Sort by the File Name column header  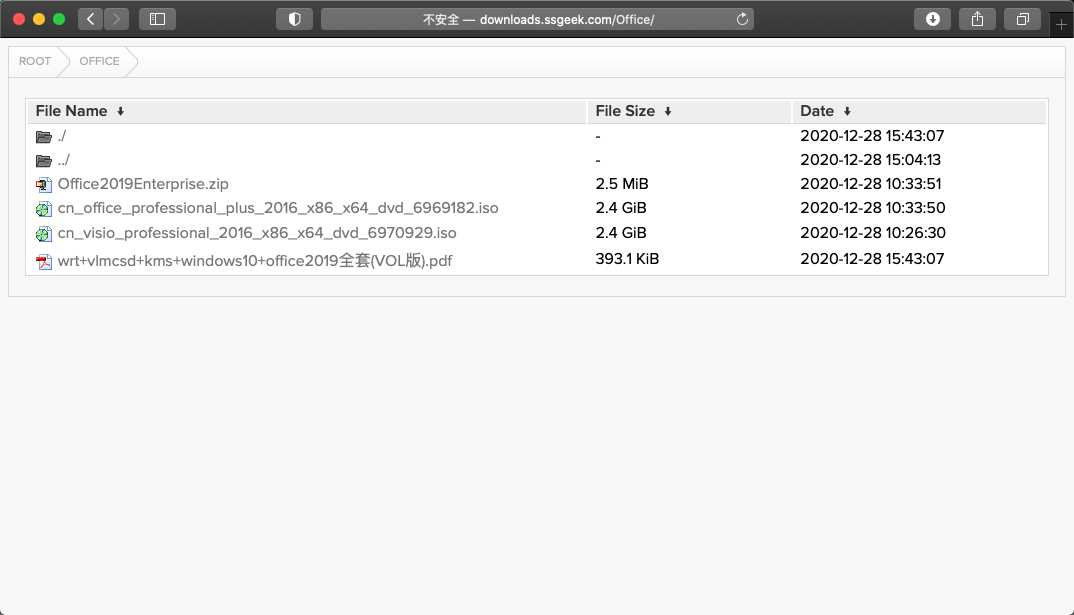tap(71, 111)
